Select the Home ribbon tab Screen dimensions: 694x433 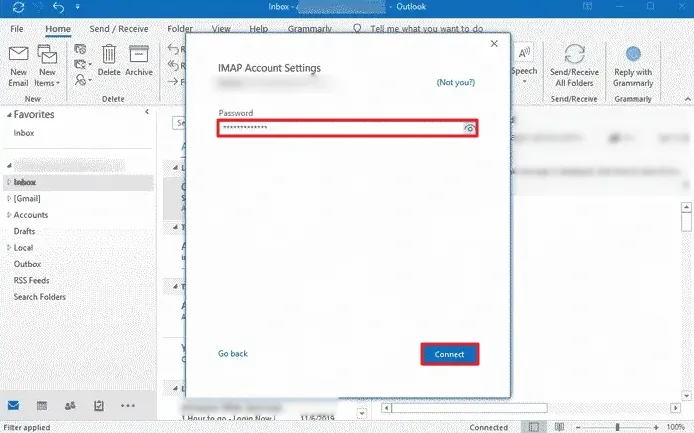[x=58, y=29]
